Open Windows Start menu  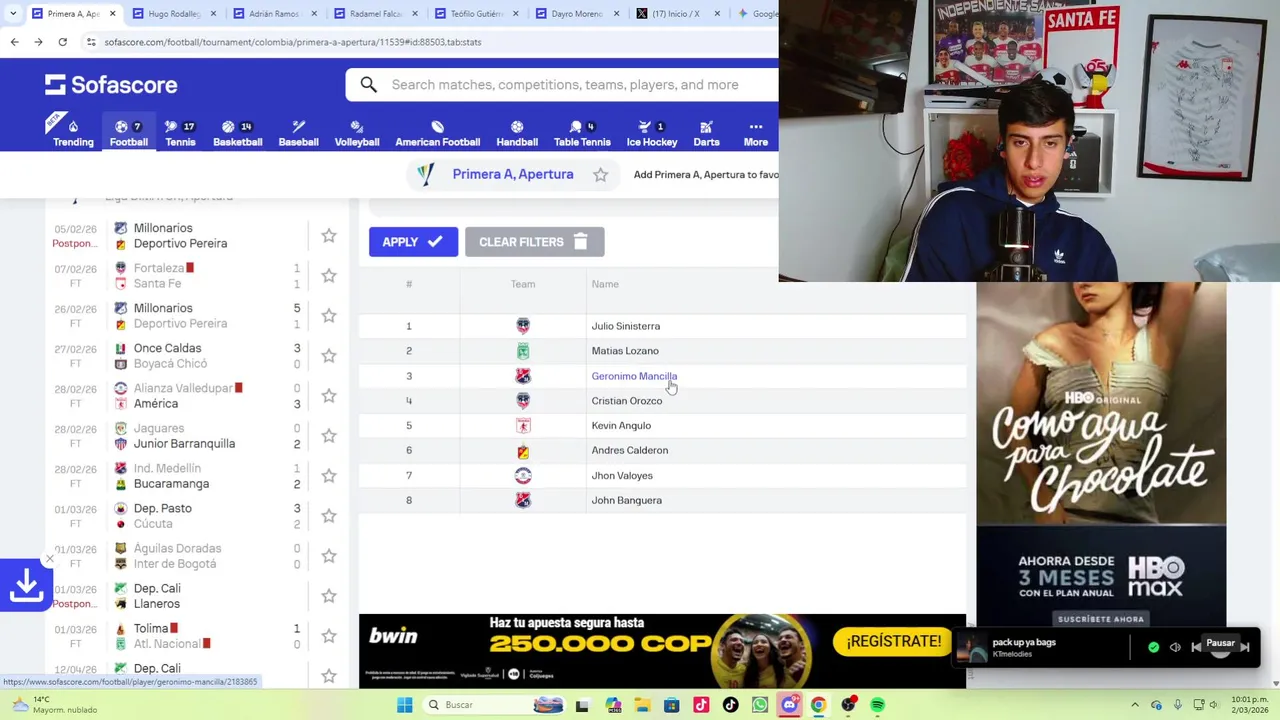coord(405,705)
